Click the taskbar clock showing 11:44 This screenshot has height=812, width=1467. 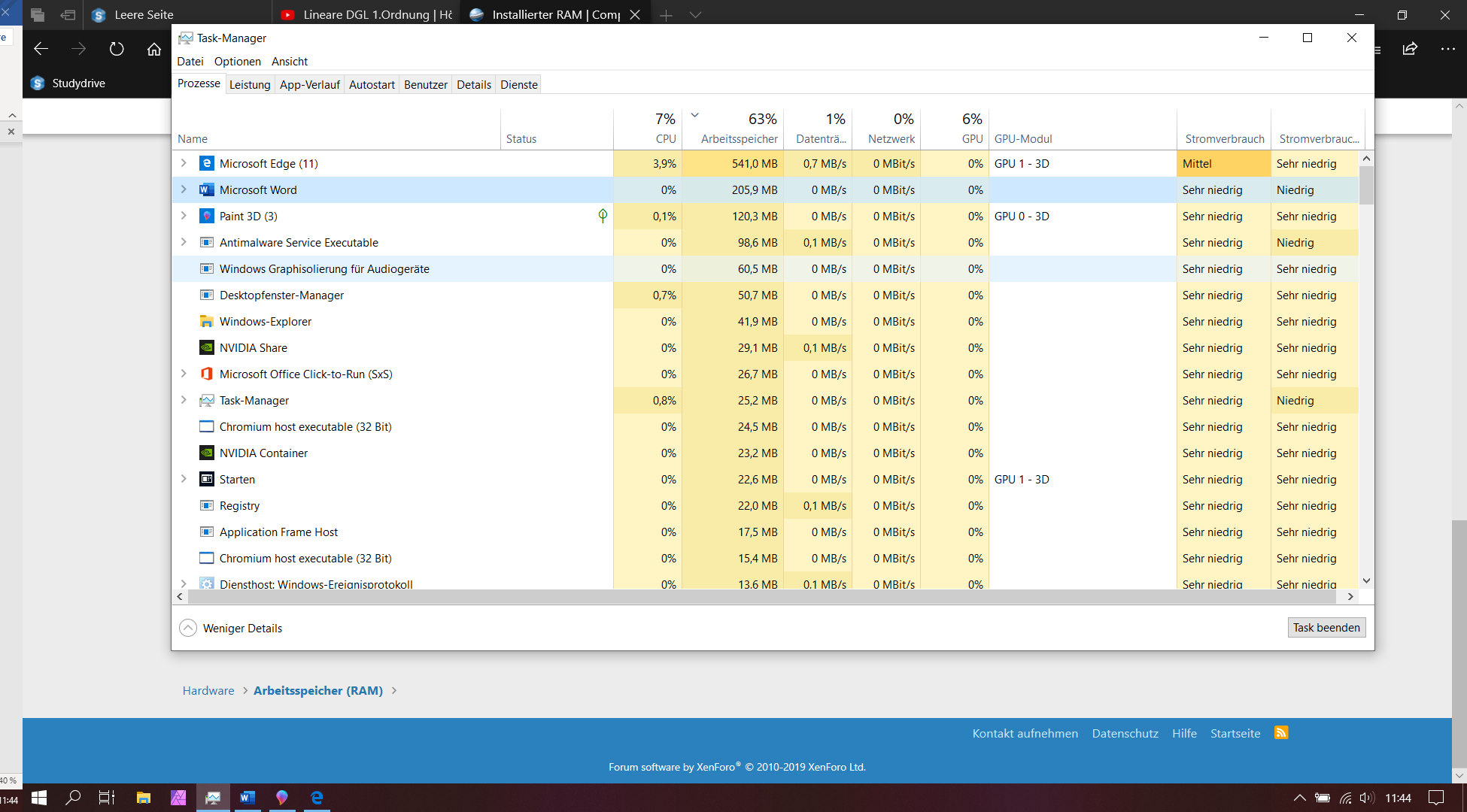pyautogui.click(x=1398, y=798)
